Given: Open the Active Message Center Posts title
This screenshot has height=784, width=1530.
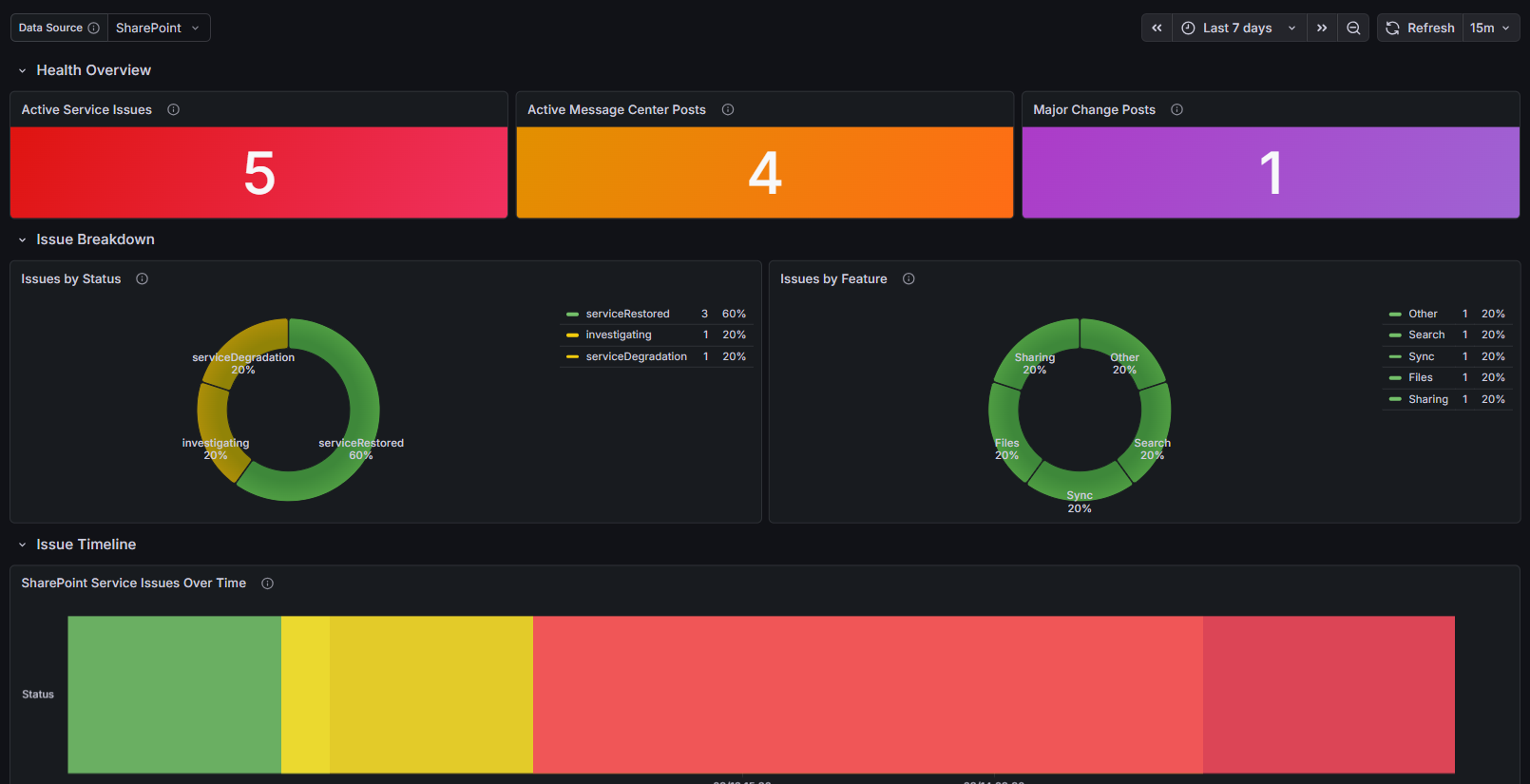Looking at the screenshot, I should click(617, 109).
